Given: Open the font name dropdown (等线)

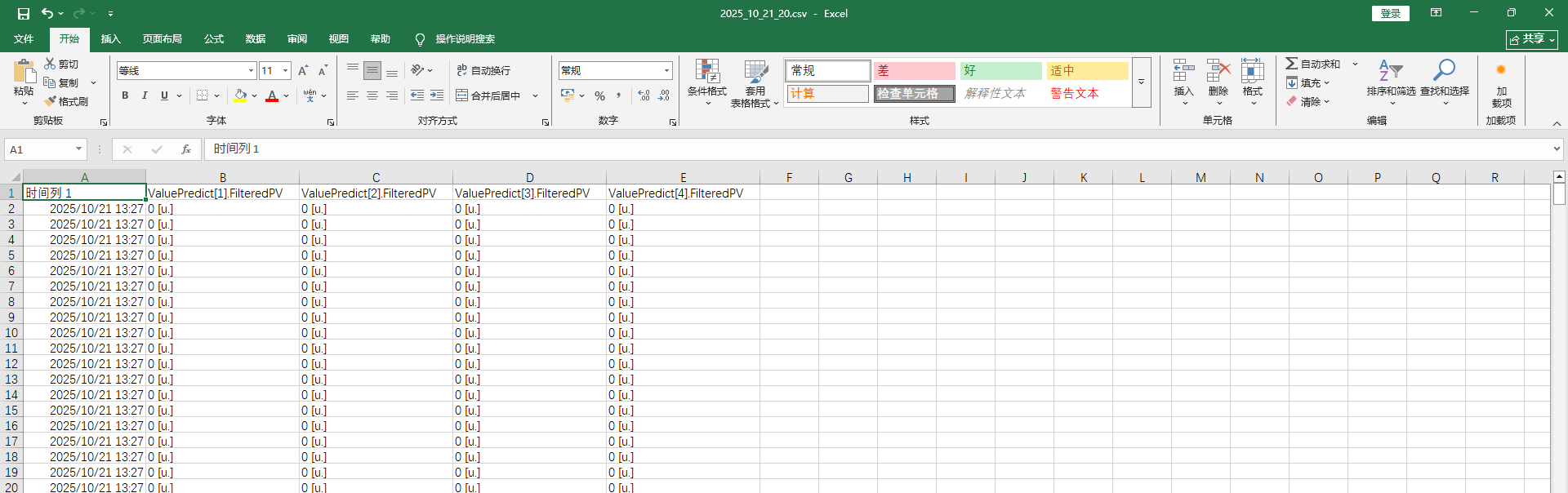Looking at the screenshot, I should pos(251,71).
